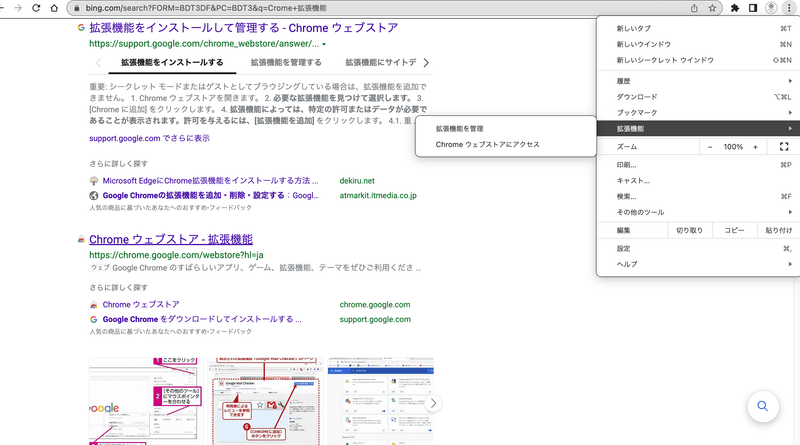Click dekiru.net domain text
Image resolution: width=800 pixels, height=445 pixels.
click(x=357, y=181)
